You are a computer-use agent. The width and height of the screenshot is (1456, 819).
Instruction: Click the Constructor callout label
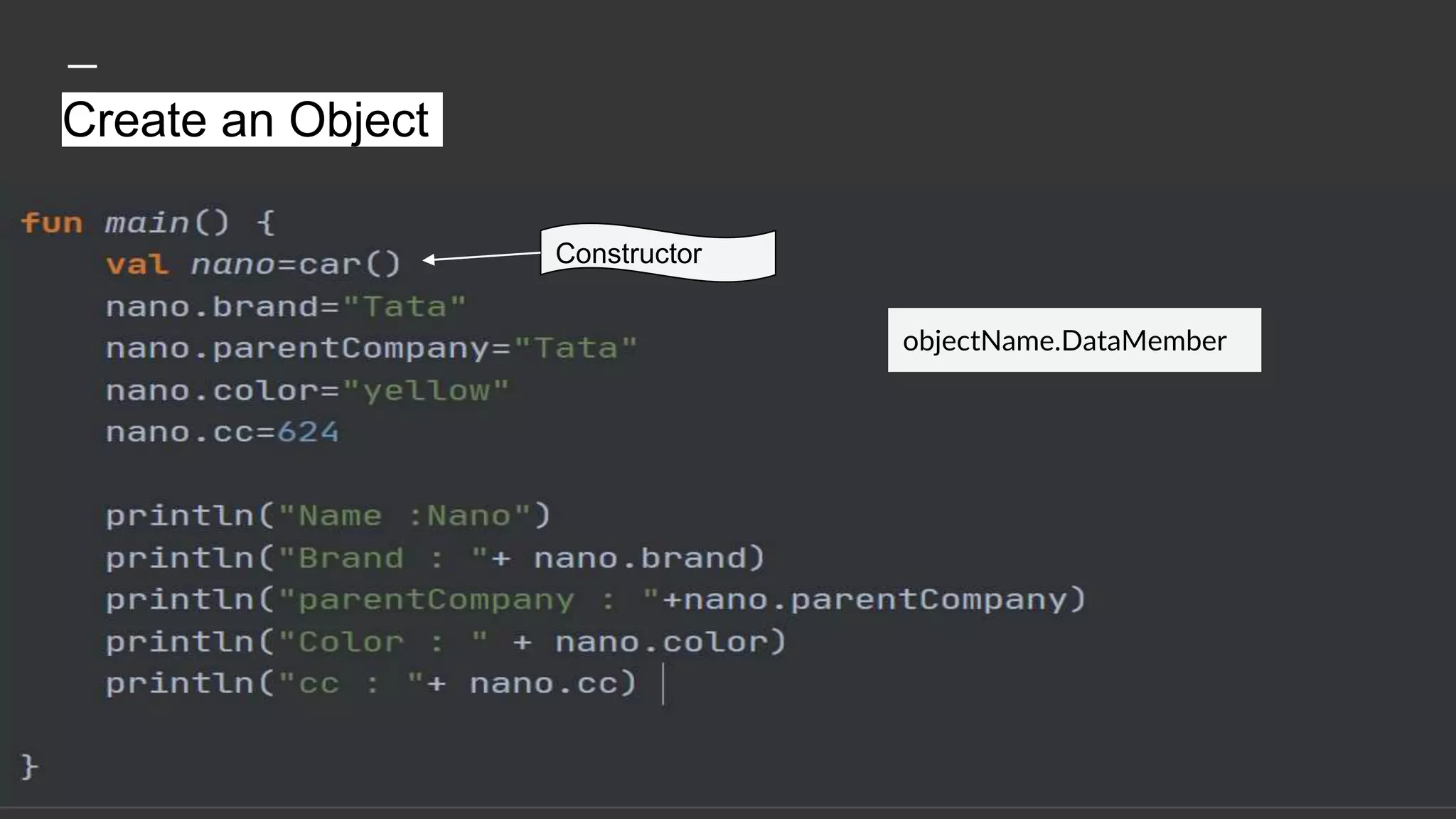[x=628, y=254]
